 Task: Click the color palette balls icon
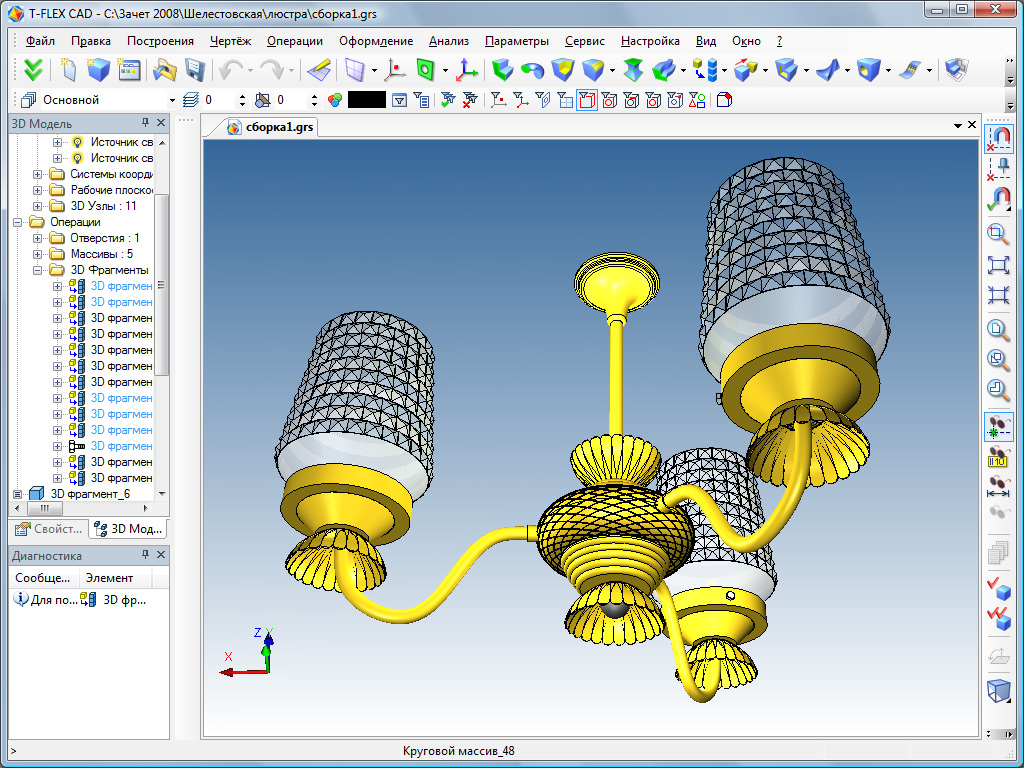click(335, 100)
